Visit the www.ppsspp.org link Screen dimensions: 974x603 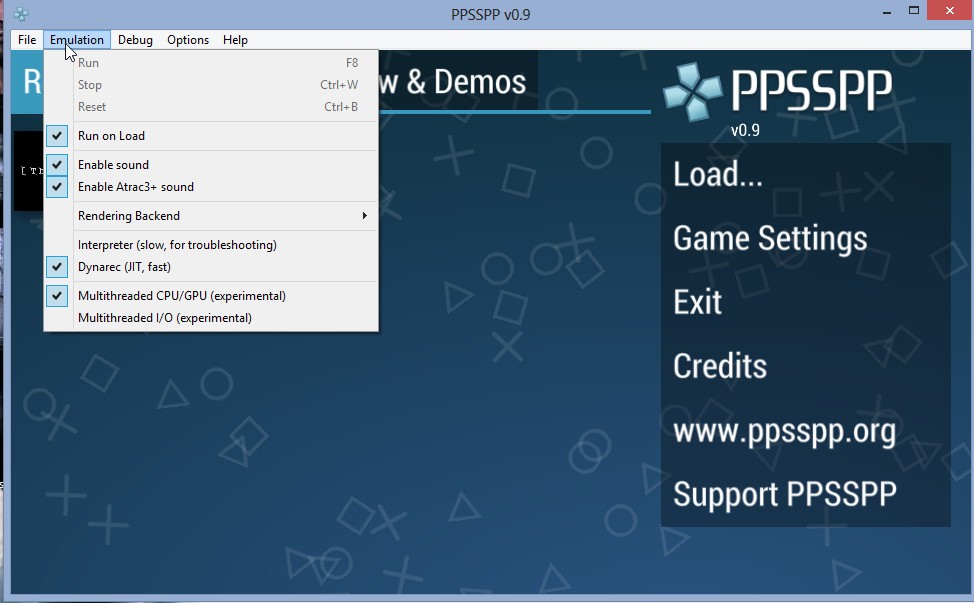point(784,431)
